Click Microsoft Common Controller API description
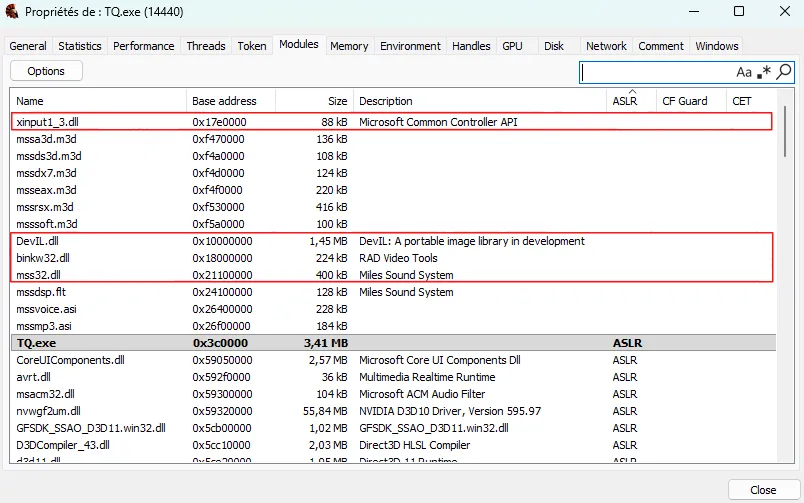 point(438,122)
